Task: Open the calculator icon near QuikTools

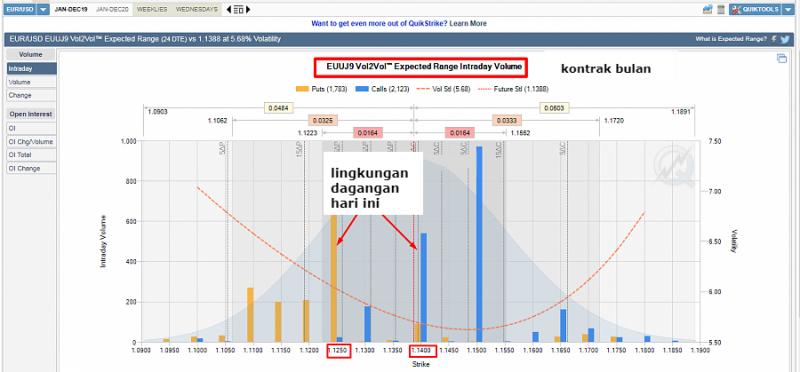Action: [x=720, y=9]
